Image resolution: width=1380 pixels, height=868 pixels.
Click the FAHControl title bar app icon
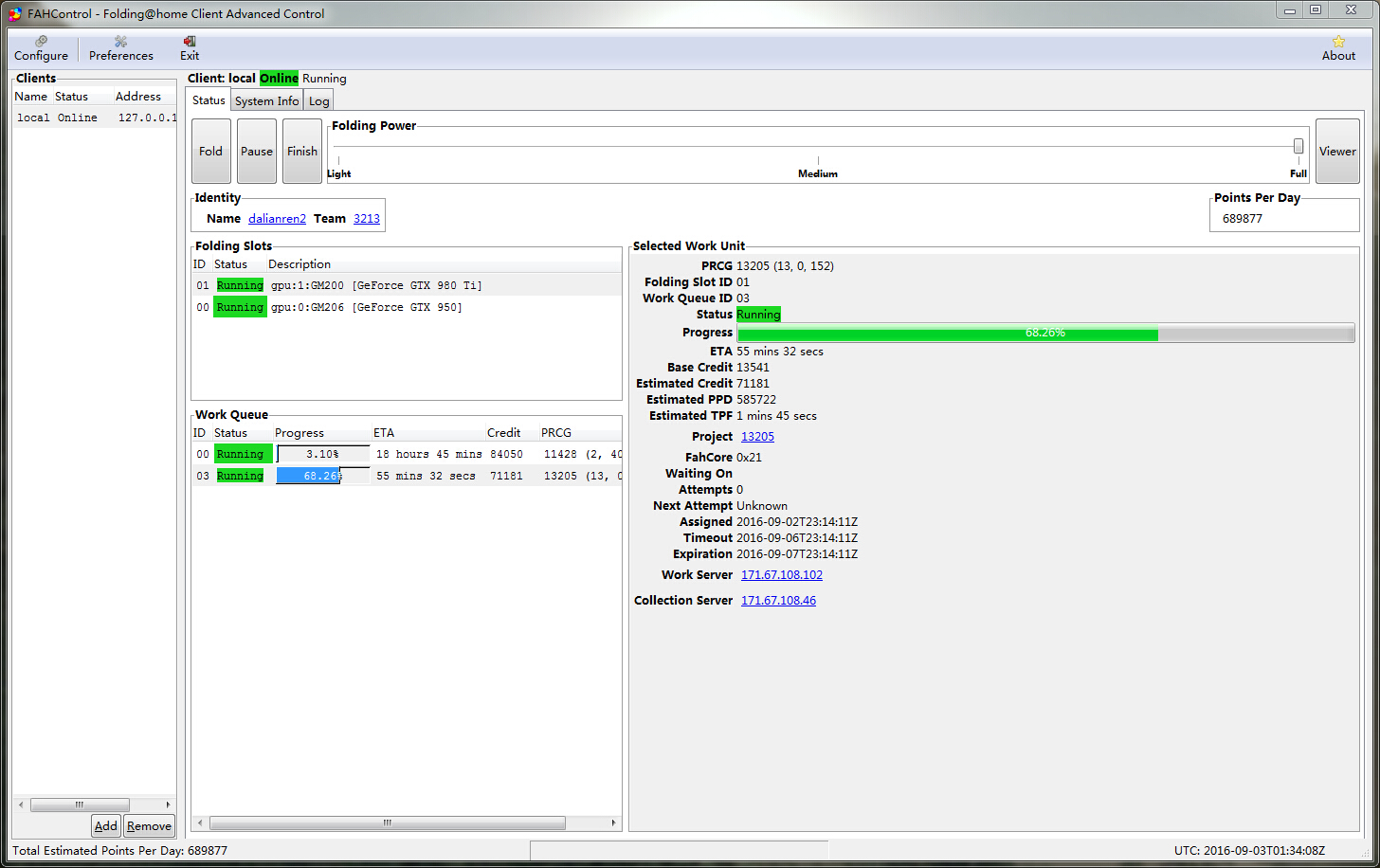click(15, 13)
